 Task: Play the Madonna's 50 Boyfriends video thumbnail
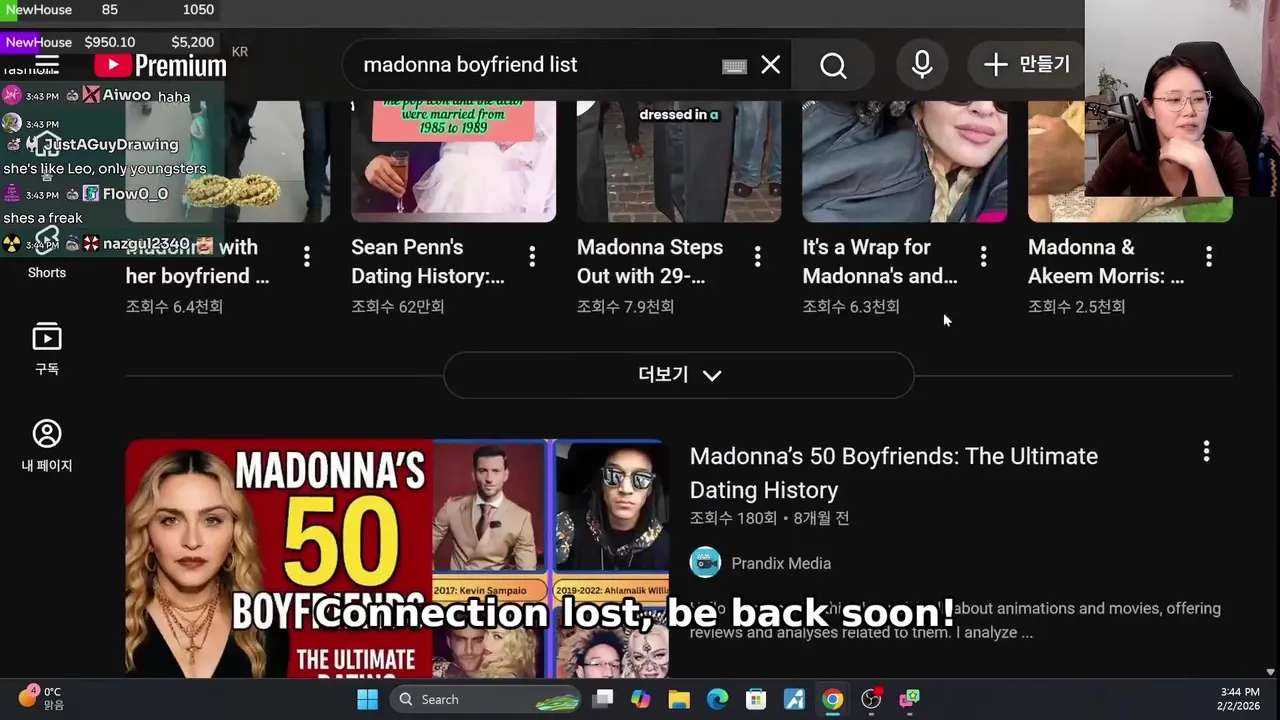[397, 558]
